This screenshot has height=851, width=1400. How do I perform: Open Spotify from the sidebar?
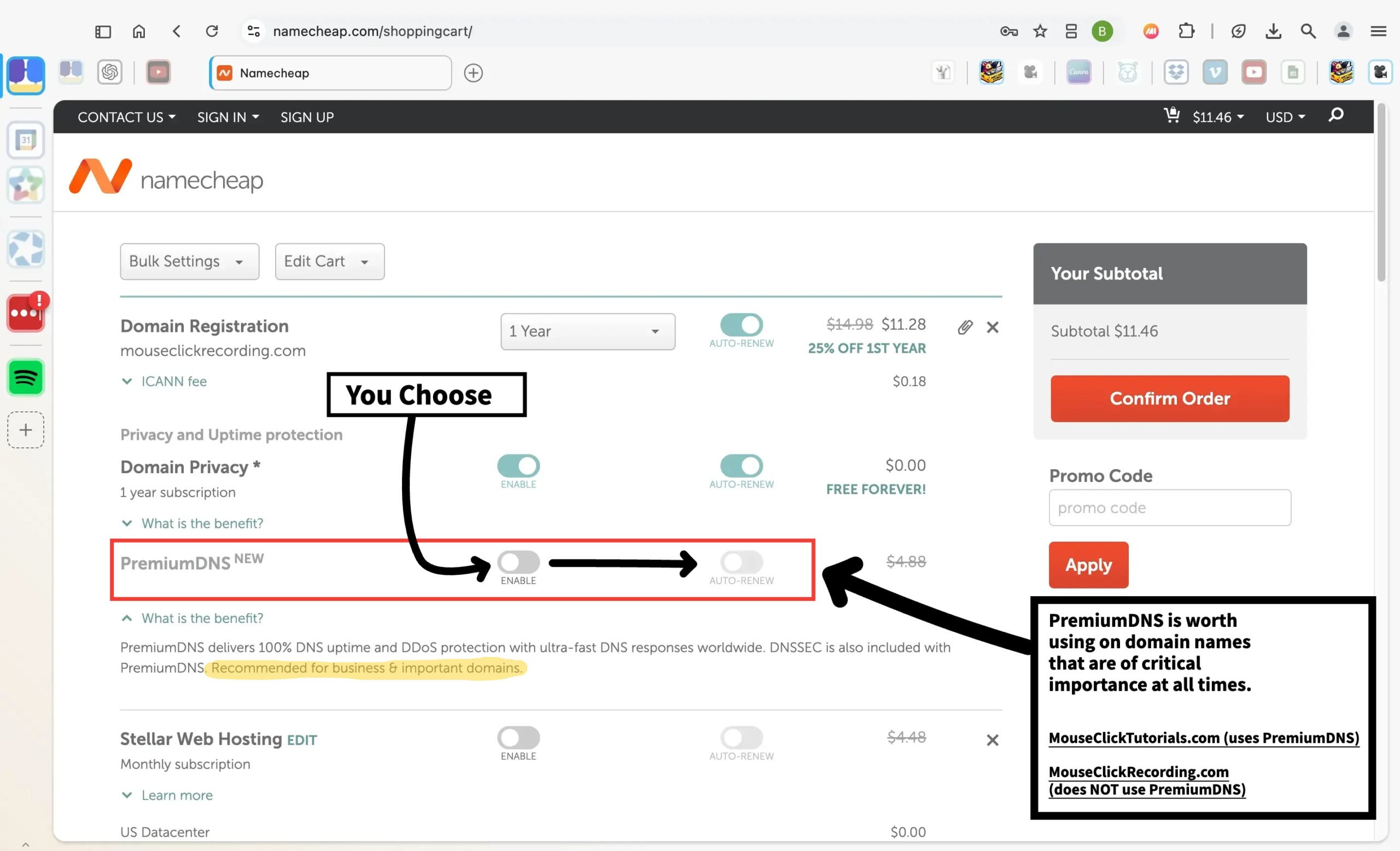(26, 377)
